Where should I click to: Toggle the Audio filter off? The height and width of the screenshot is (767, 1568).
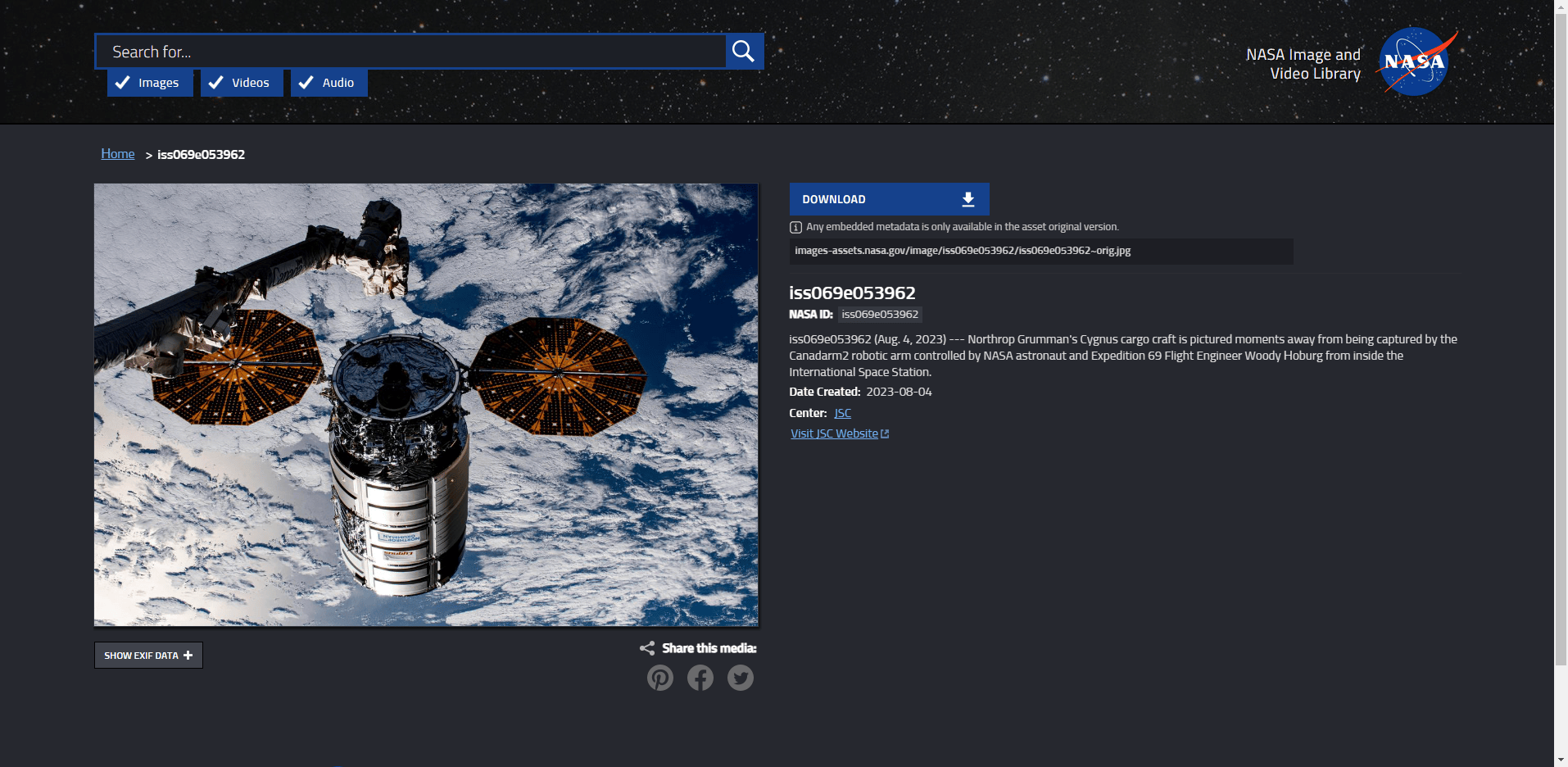(328, 82)
